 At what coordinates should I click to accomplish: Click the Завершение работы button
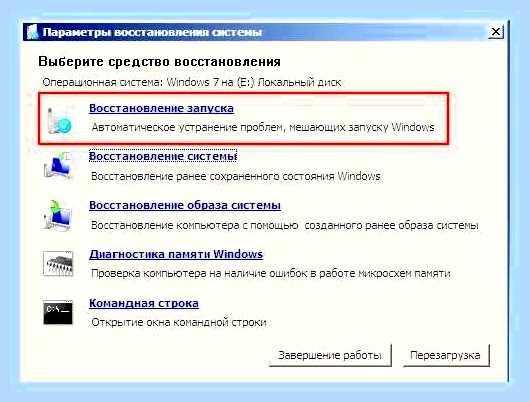330,355
